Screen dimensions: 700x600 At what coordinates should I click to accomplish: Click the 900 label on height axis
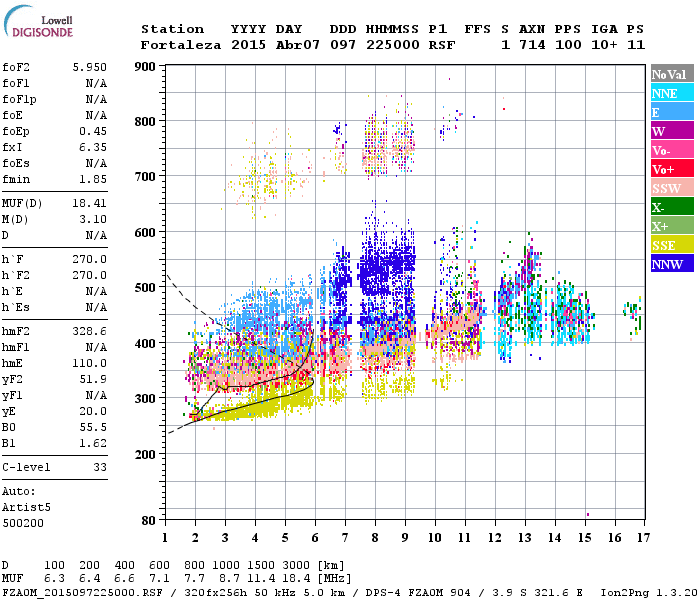pyautogui.click(x=147, y=66)
